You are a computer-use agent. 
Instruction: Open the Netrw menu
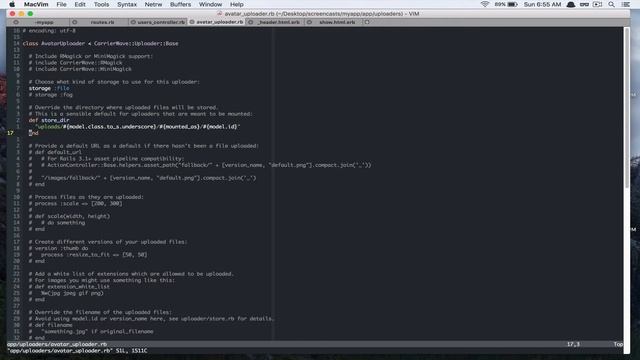(153, 4)
